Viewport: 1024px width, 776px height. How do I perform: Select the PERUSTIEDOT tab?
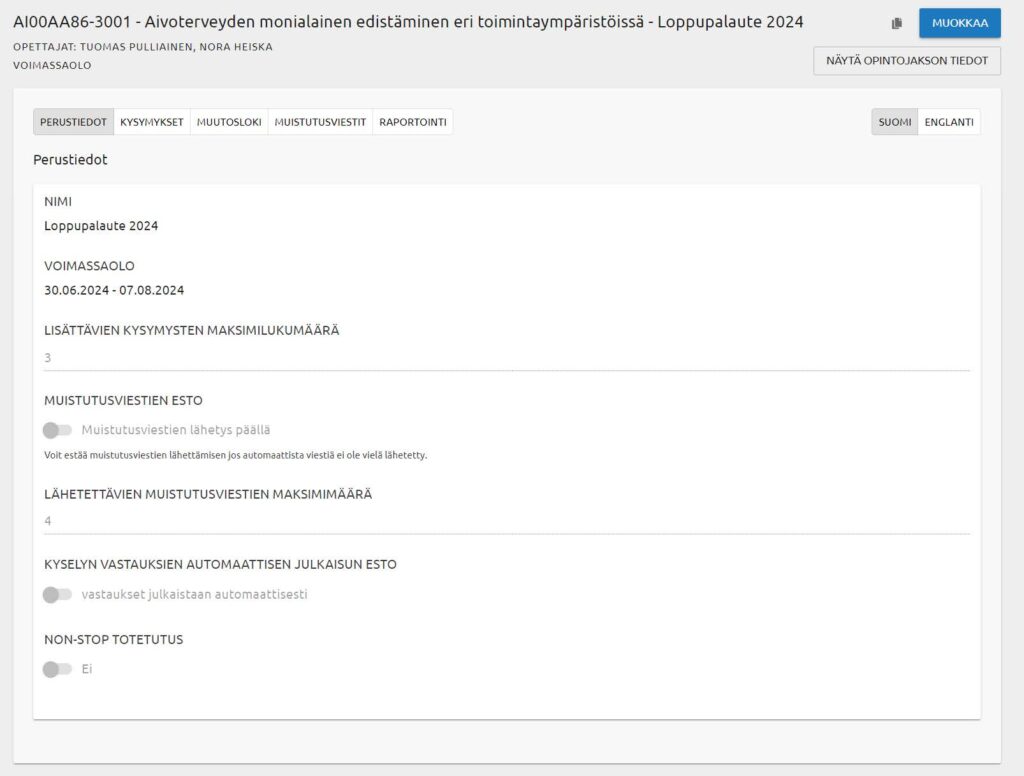(x=73, y=122)
